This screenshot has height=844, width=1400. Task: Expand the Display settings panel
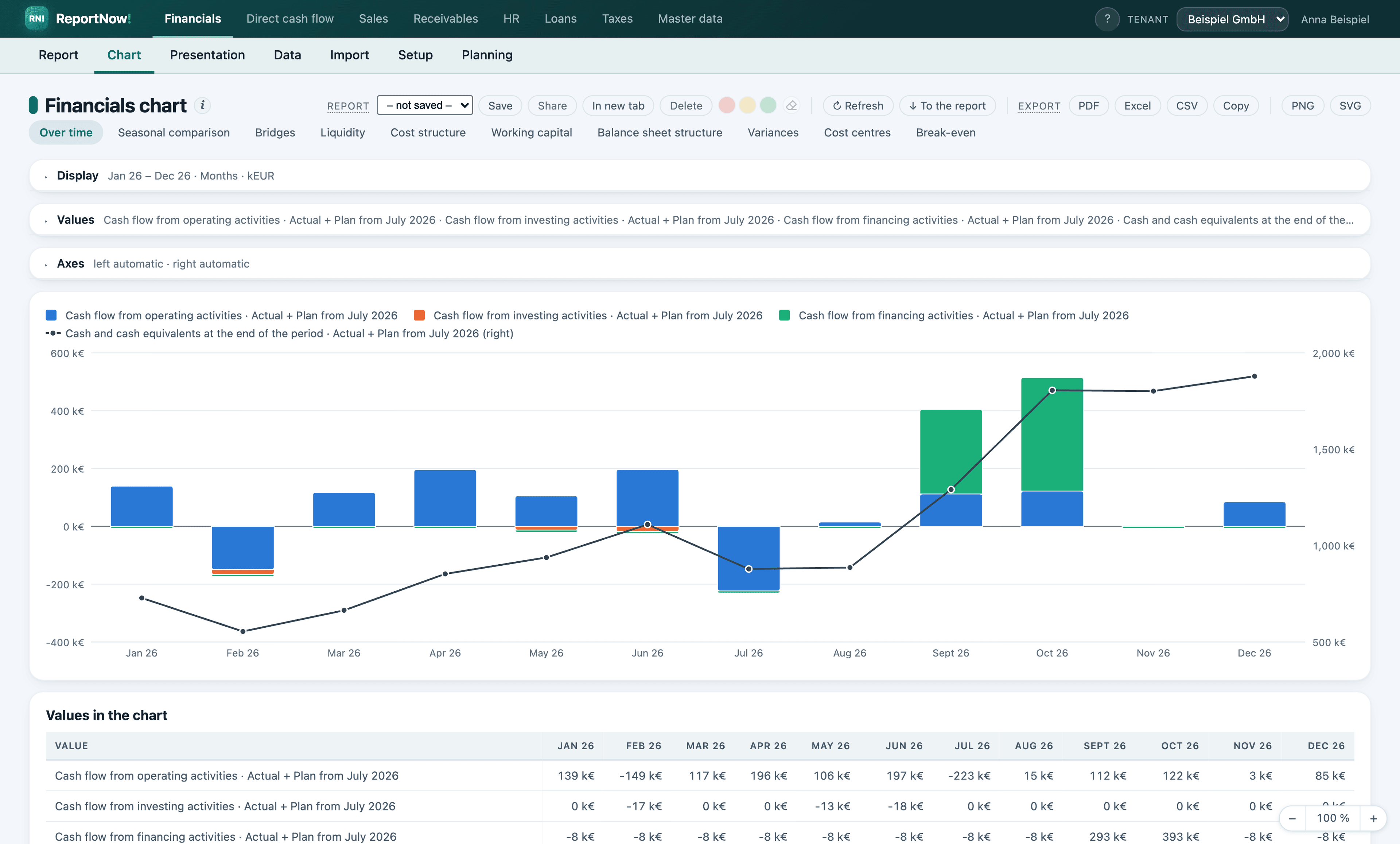[x=699, y=175]
